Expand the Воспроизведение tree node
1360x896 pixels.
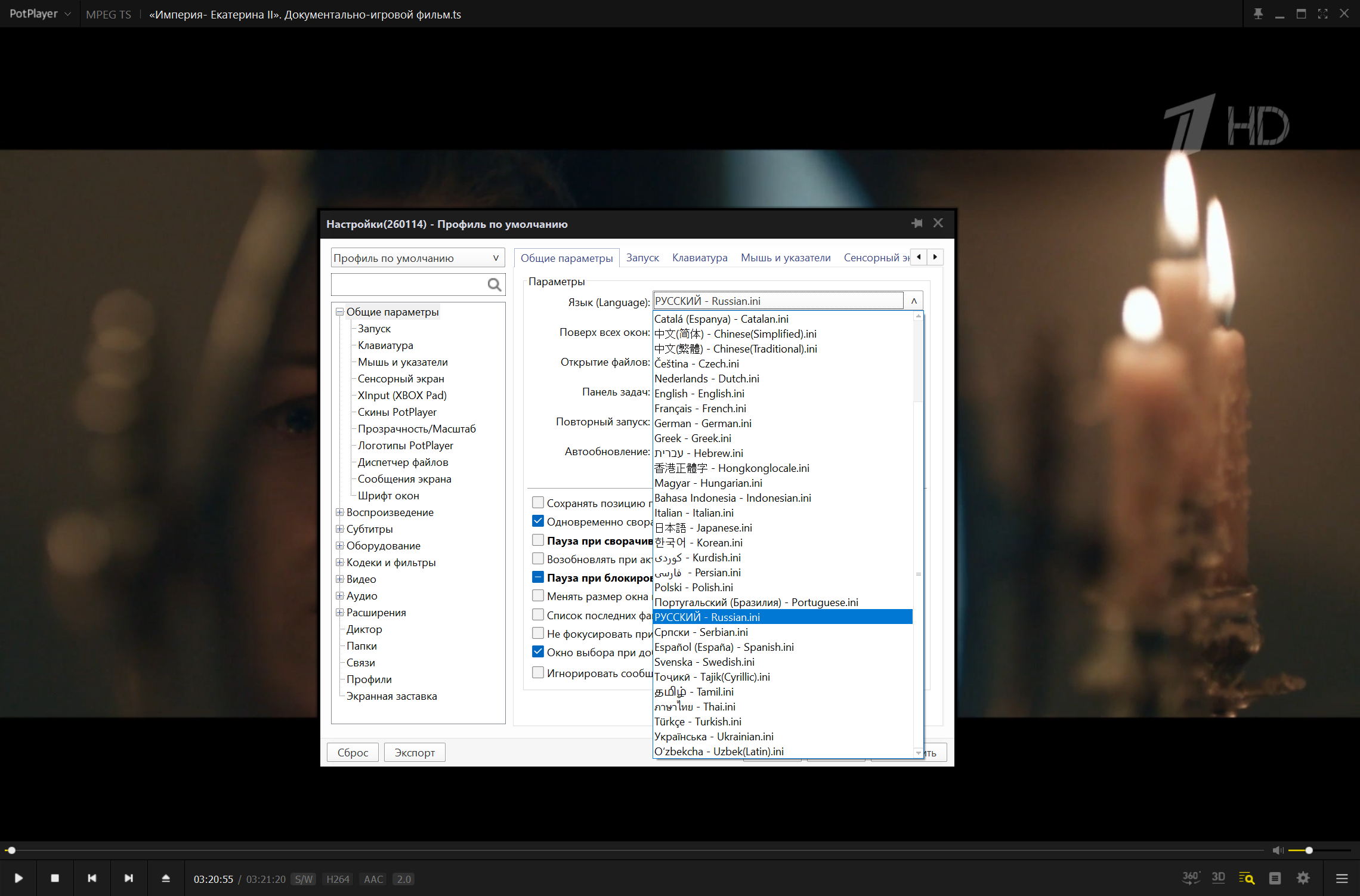click(339, 512)
